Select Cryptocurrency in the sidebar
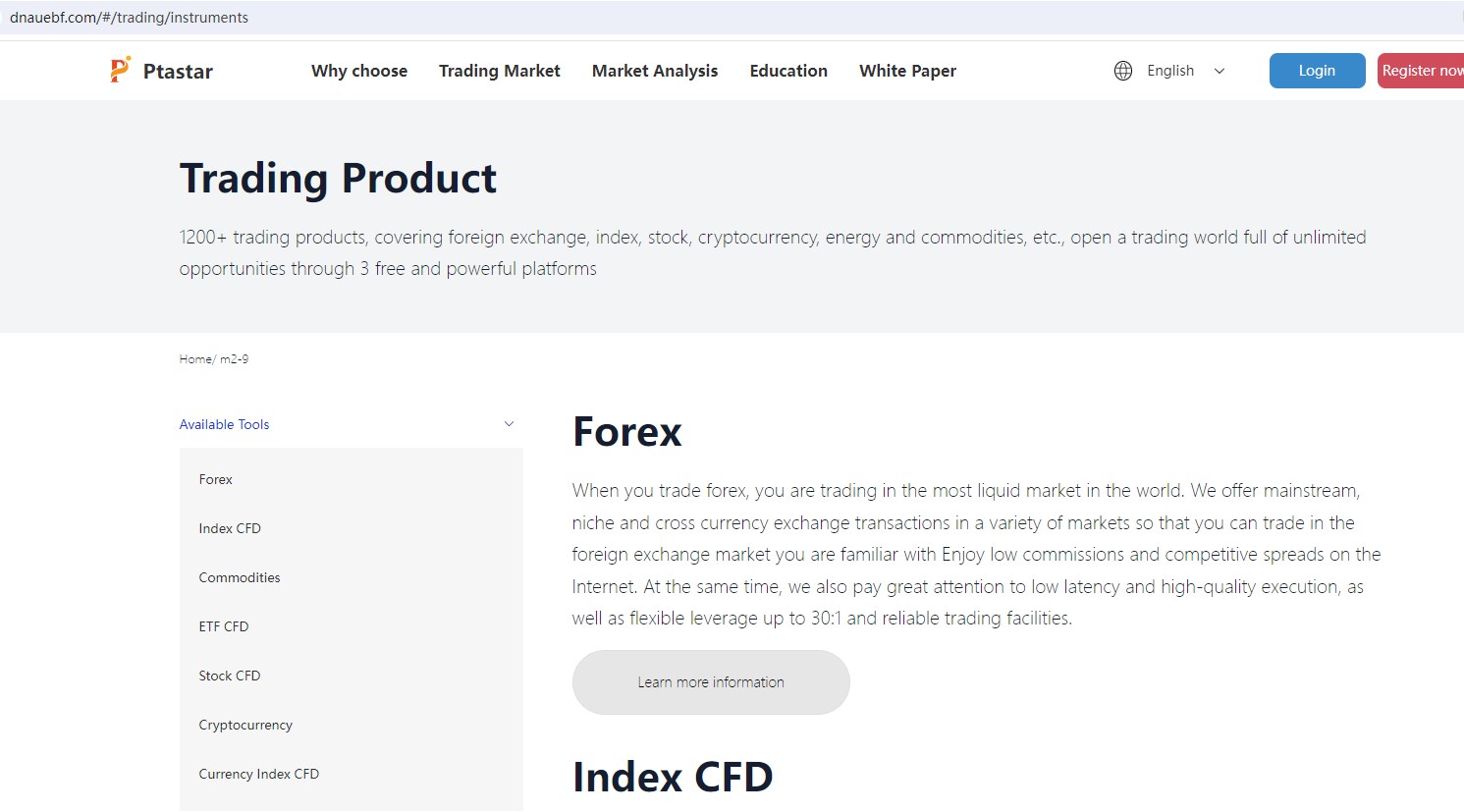 (x=245, y=725)
